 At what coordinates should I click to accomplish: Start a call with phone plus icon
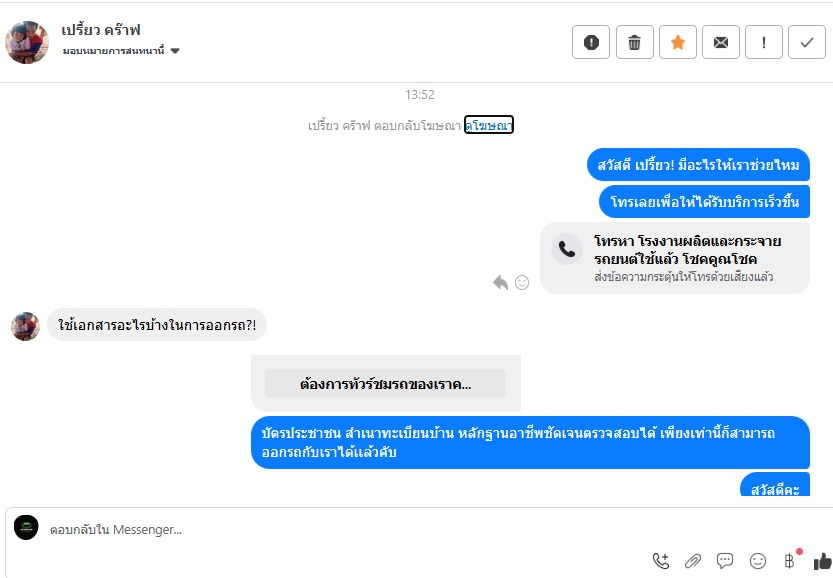click(x=661, y=560)
